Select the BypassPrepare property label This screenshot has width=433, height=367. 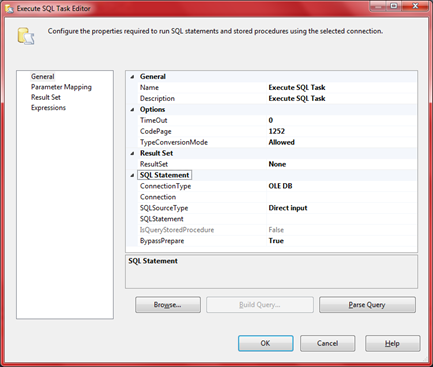tap(162, 241)
